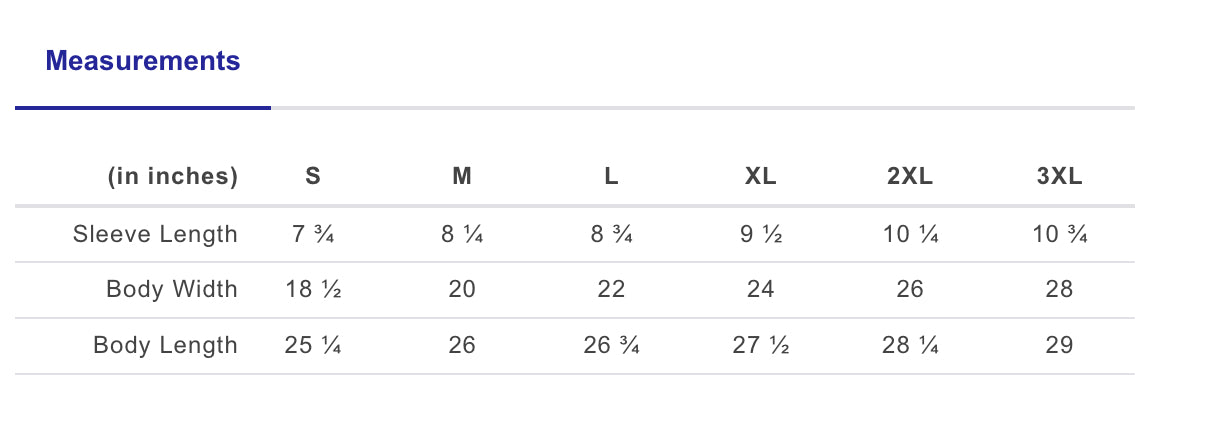1210x437 pixels.
Task: Select the 2XL size column header
Action: pyautogui.click(x=910, y=177)
